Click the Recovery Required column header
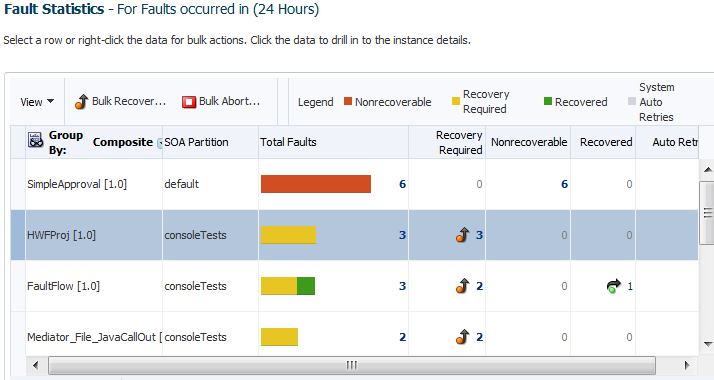Image resolution: width=714 pixels, height=380 pixels. click(459, 142)
